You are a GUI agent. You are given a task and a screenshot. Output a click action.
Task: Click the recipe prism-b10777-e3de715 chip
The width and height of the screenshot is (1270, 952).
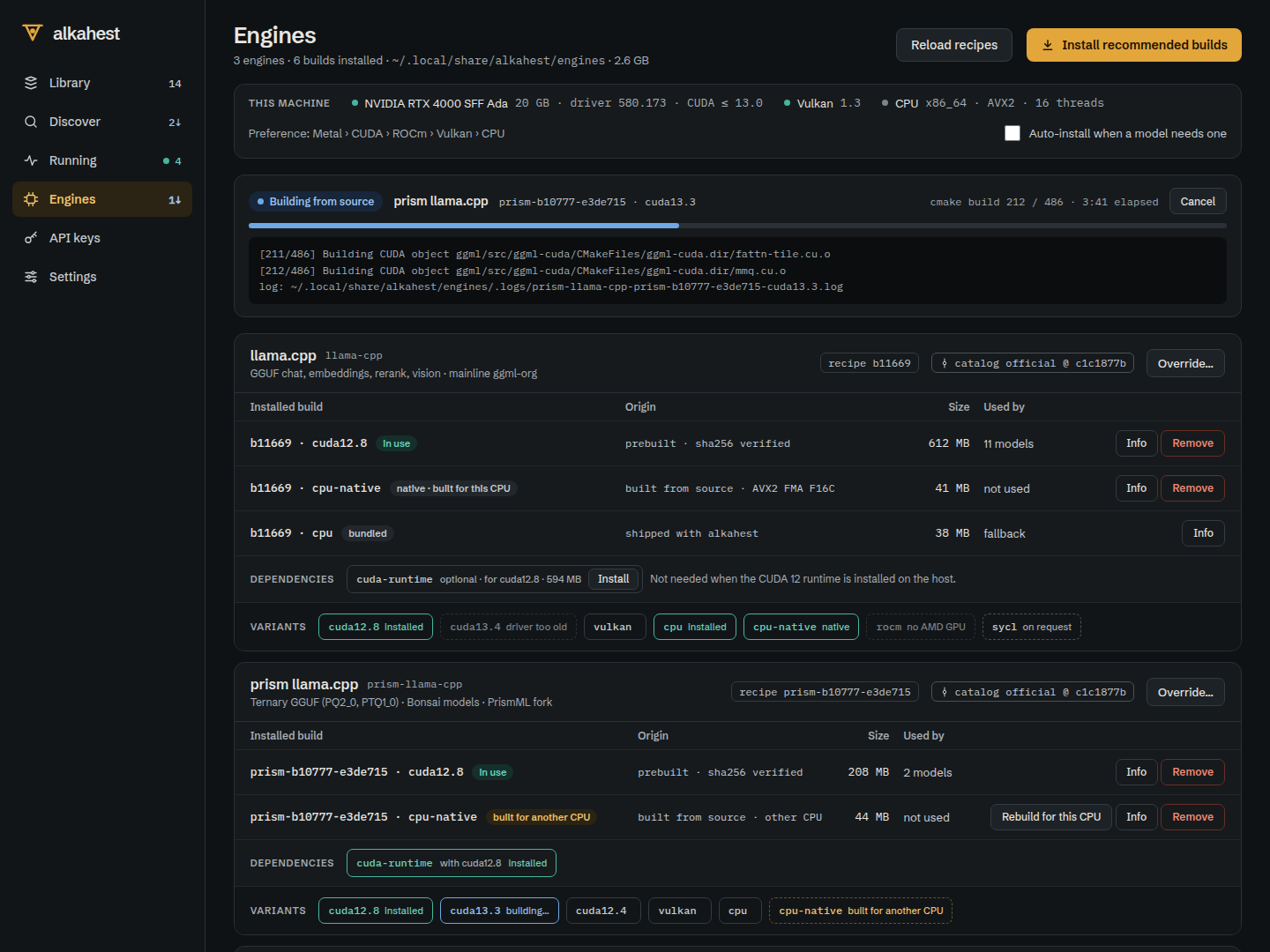click(x=825, y=692)
